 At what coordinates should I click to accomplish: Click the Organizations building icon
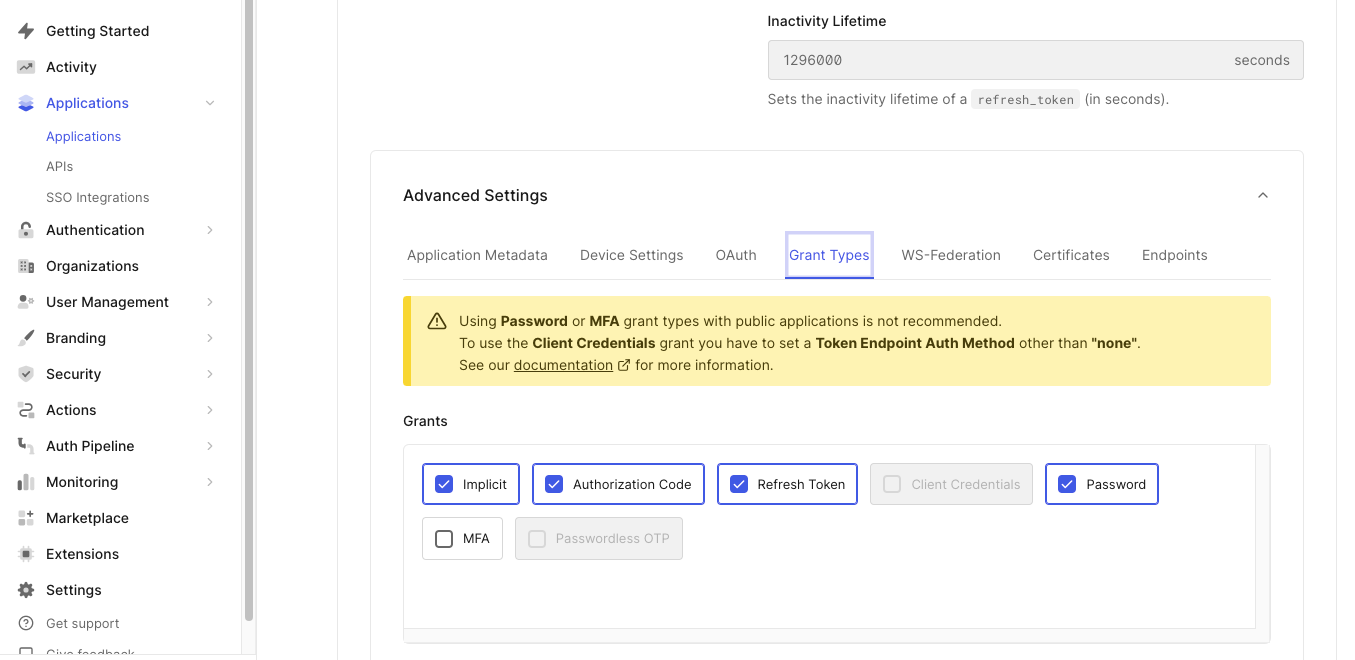click(26, 266)
